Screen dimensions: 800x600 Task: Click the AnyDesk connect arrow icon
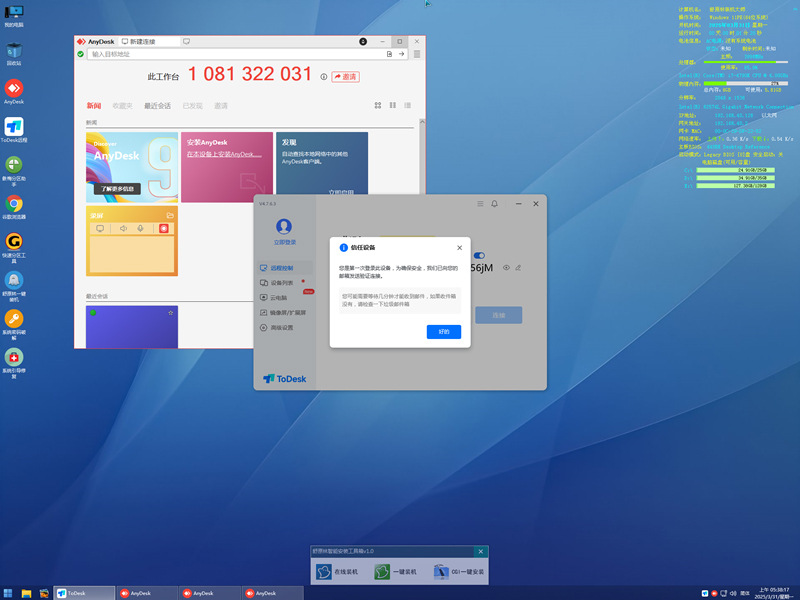pyautogui.click(x=402, y=54)
